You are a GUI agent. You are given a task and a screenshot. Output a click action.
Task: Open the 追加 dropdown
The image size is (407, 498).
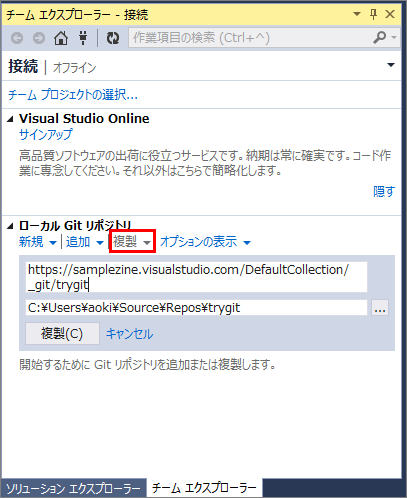pyautogui.click(x=85, y=242)
